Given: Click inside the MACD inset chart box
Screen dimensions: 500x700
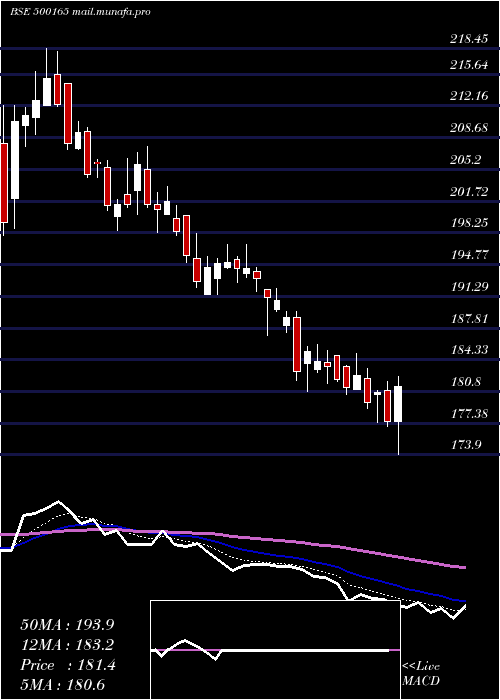Looking at the screenshot, I should pos(275,650).
